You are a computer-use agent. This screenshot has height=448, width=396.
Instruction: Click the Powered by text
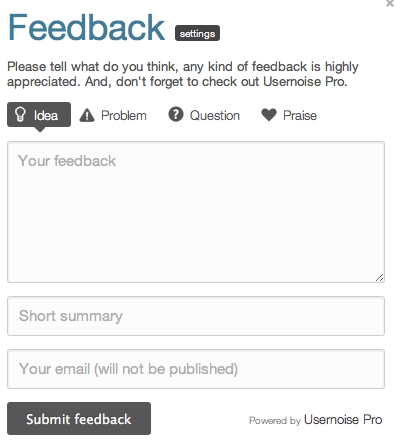(x=275, y=420)
